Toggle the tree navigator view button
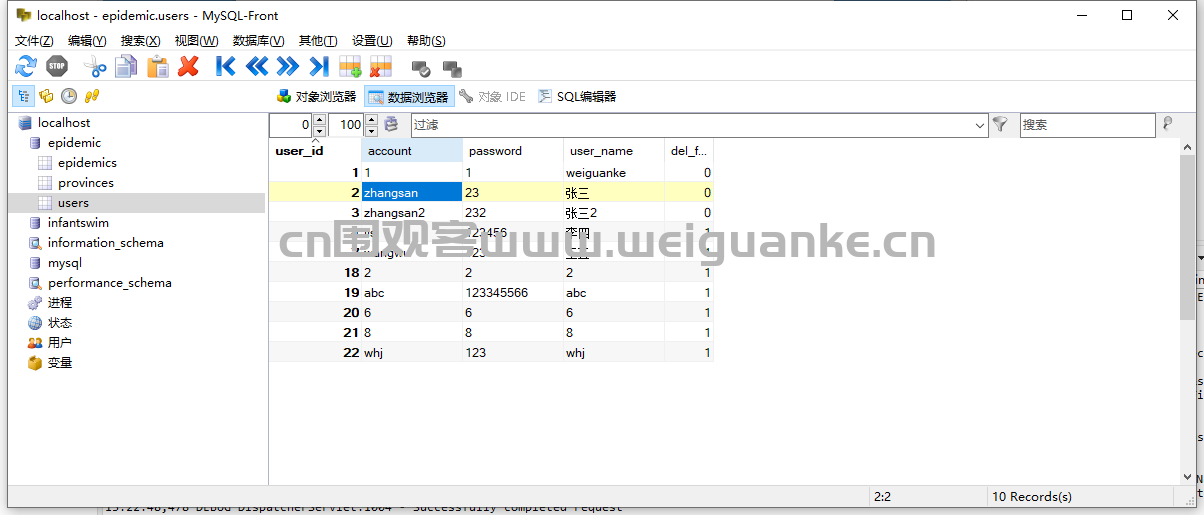Screen dimensions: 1204x515 tap(23, 96)
